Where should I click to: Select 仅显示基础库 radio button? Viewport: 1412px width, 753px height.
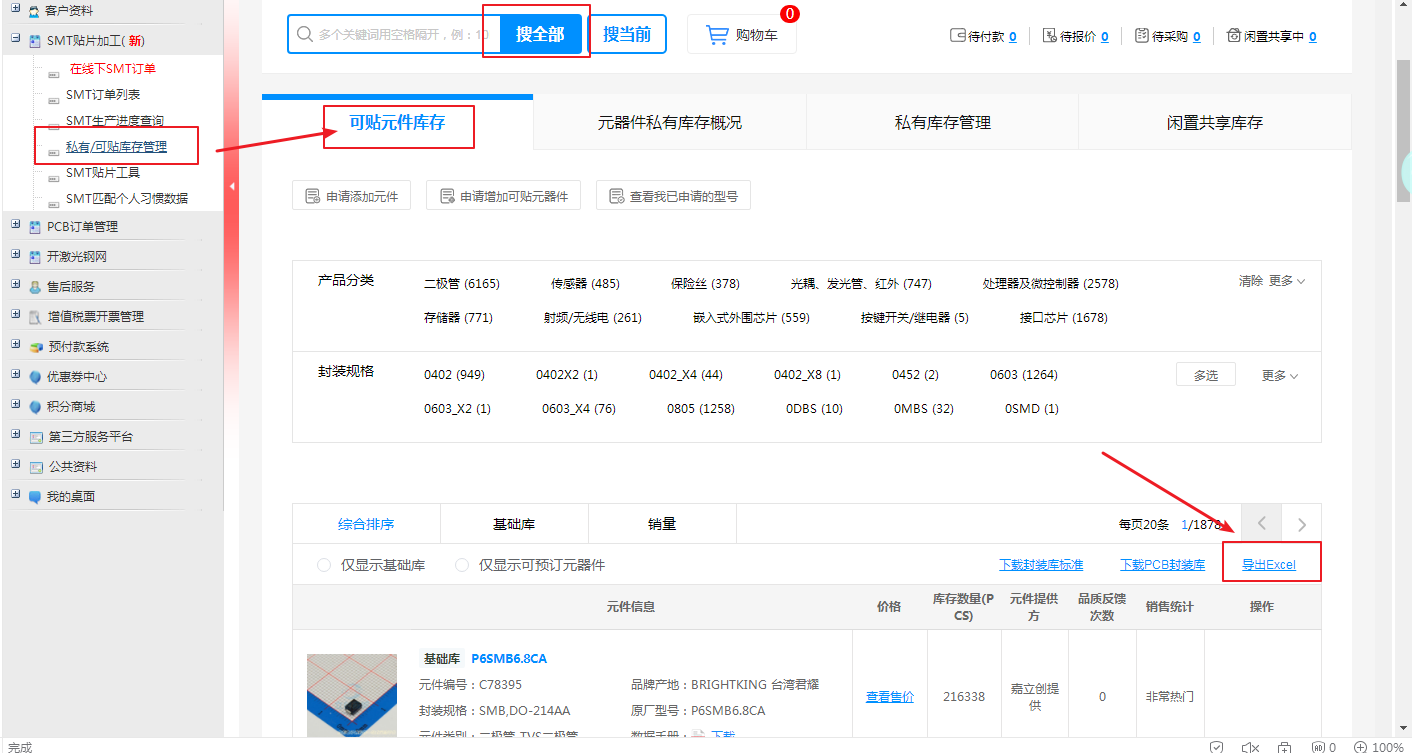pos(324,565)
